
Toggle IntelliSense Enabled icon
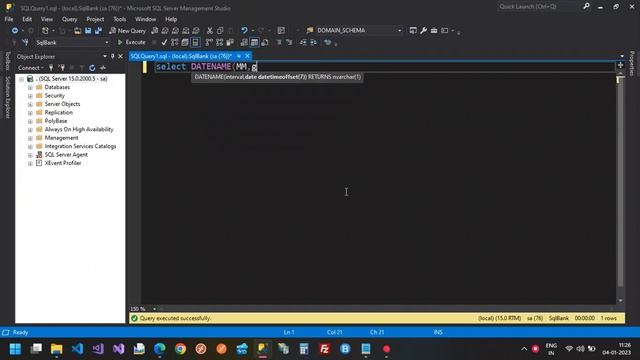pos(196,42)
